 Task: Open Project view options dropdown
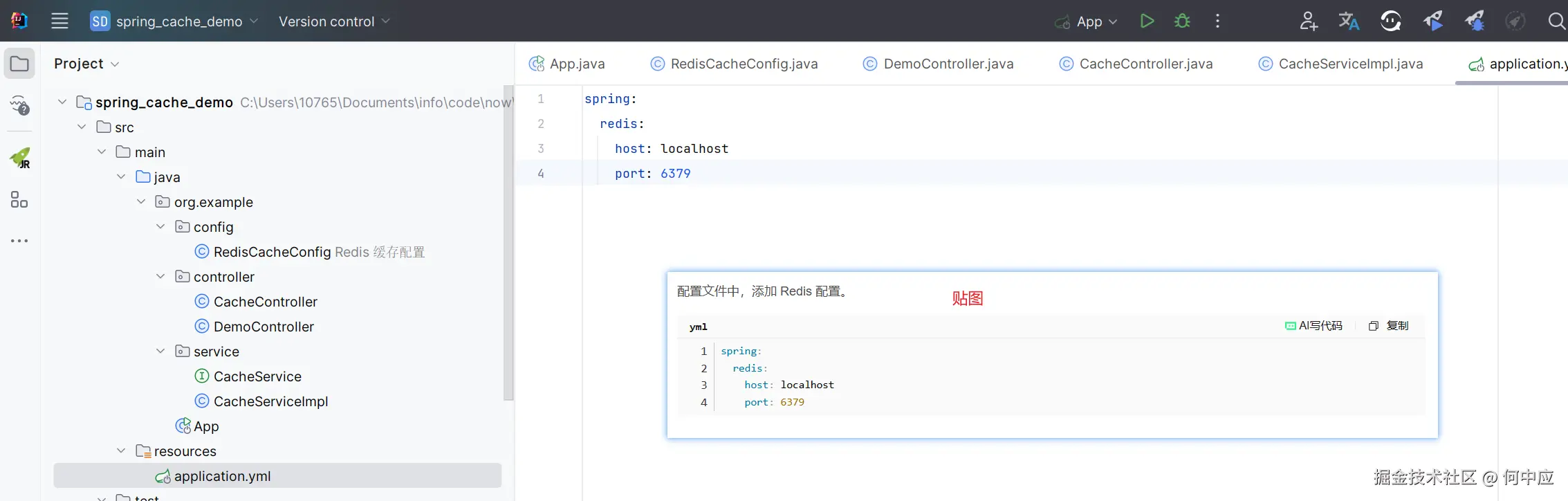click(86, 64)
